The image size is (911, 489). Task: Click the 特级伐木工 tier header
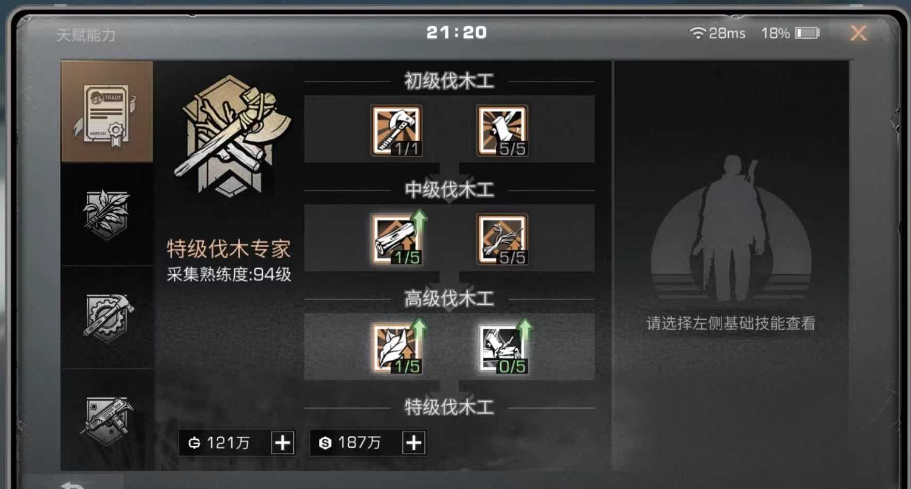(x=449, y=407)
